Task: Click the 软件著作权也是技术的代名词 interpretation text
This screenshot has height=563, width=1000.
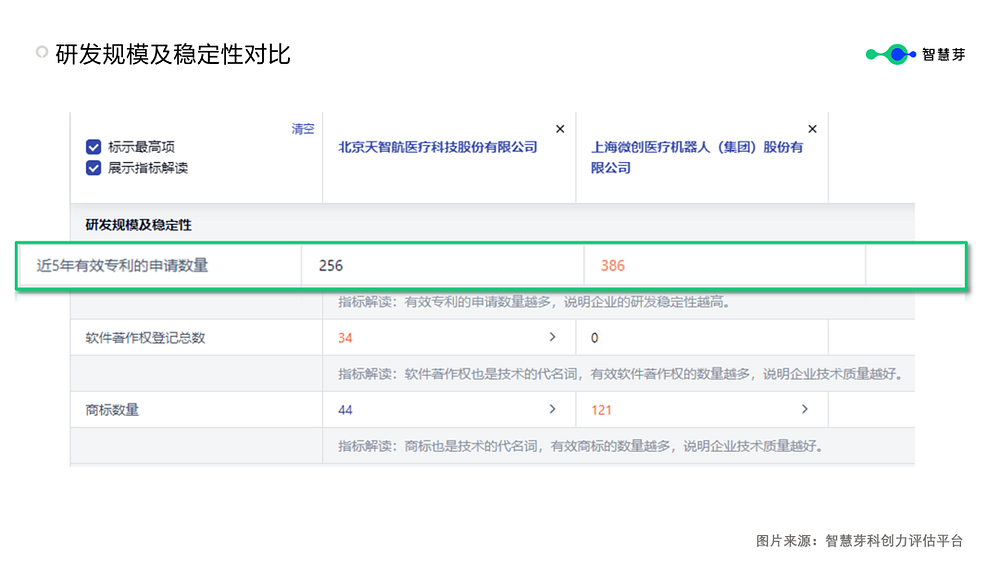Action: 621,374
